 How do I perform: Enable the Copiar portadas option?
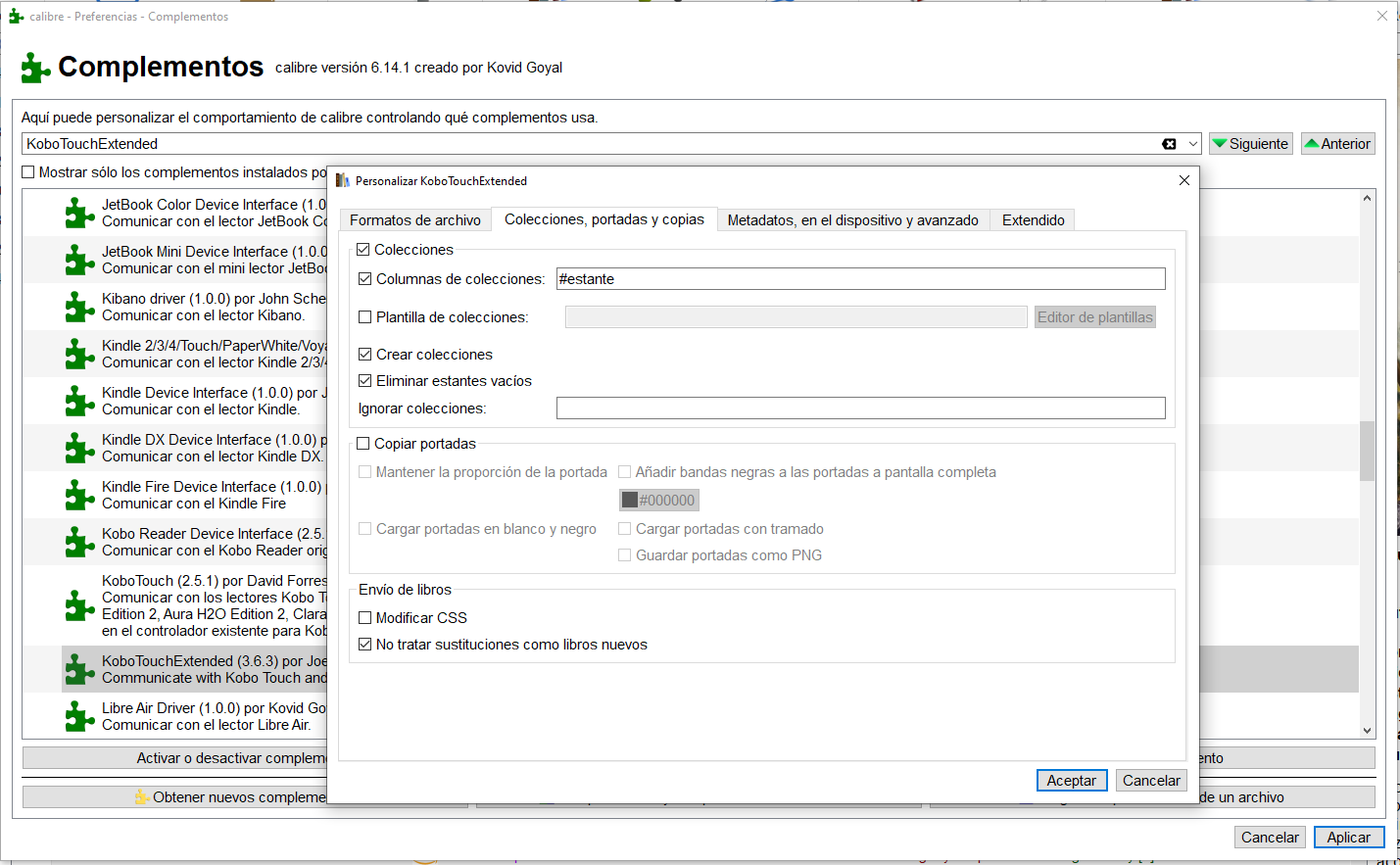[x=363, y=444]
